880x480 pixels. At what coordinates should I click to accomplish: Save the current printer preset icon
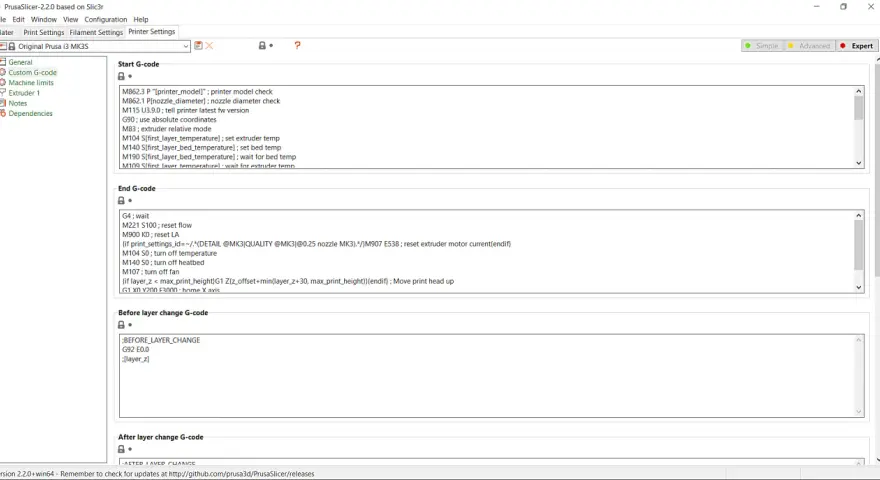pos(198,45)
